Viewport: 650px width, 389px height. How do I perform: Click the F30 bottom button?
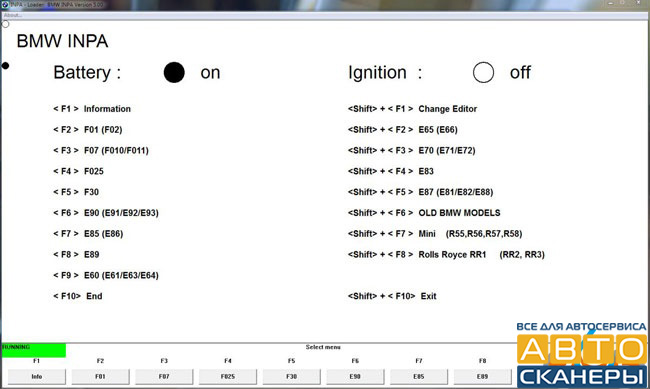pos(291,377)
